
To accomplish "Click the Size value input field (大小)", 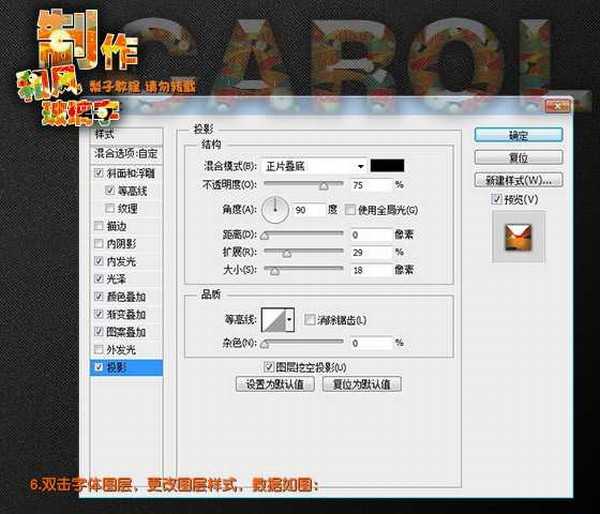I will click(370, 270).
